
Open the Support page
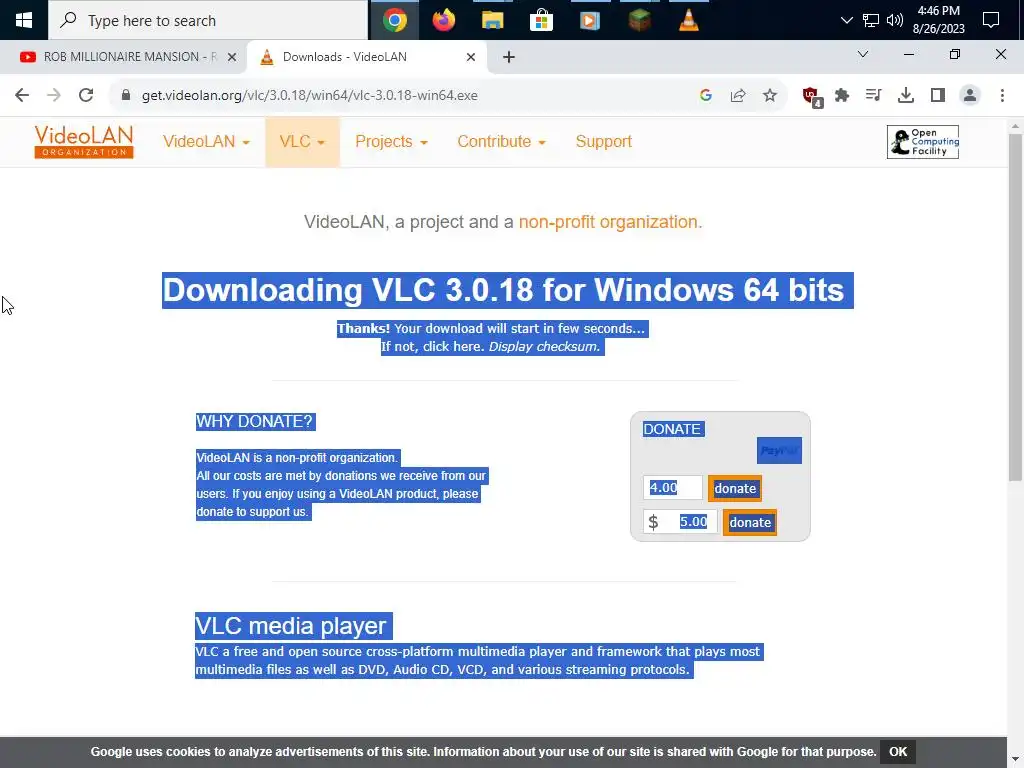[x=603, y=142]
